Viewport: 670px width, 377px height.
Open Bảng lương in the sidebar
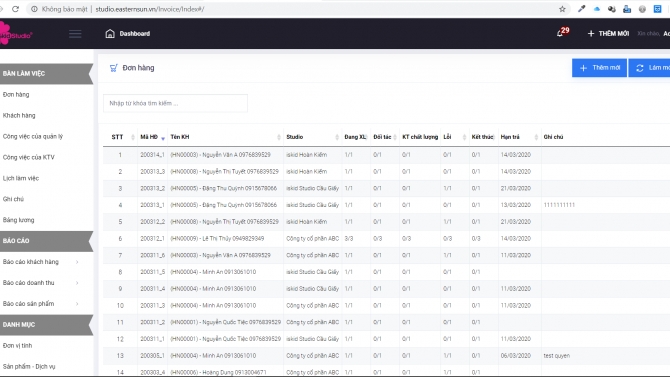click(x=18, y=220)
